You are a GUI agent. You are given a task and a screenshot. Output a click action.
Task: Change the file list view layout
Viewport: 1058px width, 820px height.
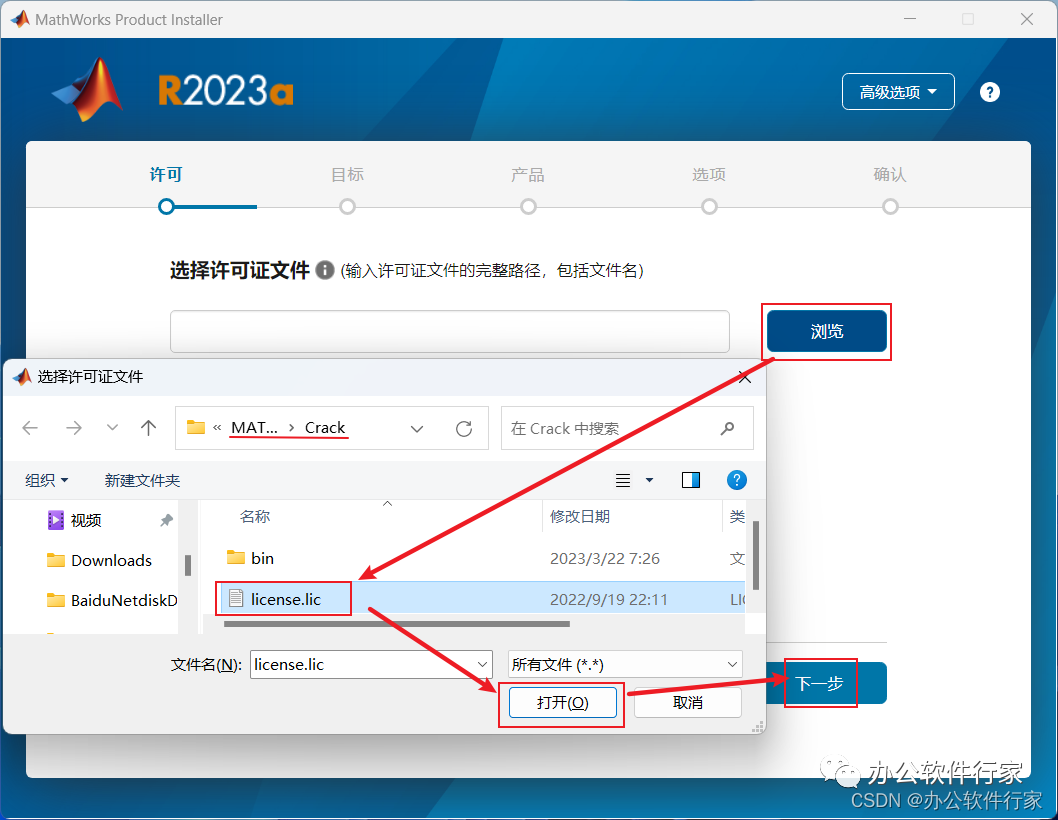(623, 480)
